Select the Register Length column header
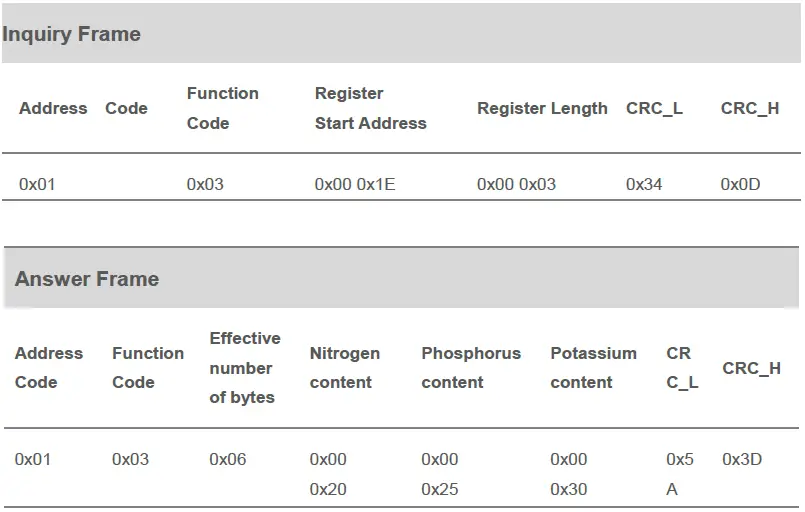The image size is (805, 512). 542,108
